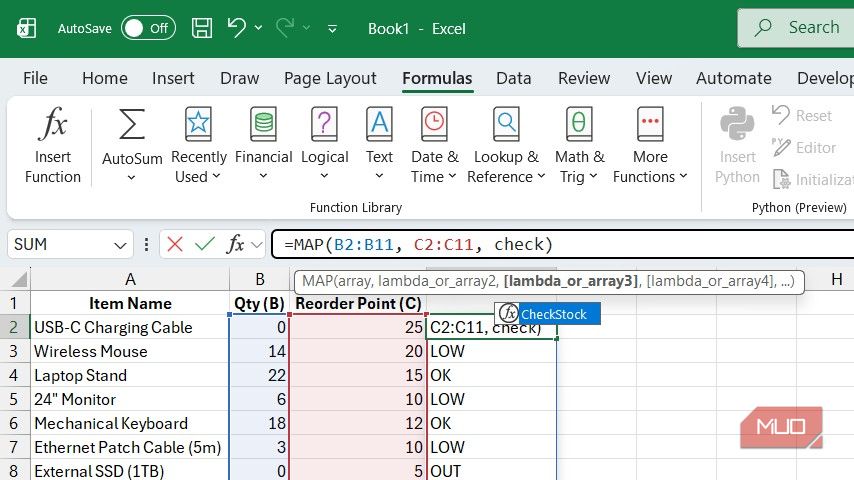Switch to the Insert tab
Image resolution: width=854 pixels, height=480 pixels.
pyautogui.click(x=173, y=78)
